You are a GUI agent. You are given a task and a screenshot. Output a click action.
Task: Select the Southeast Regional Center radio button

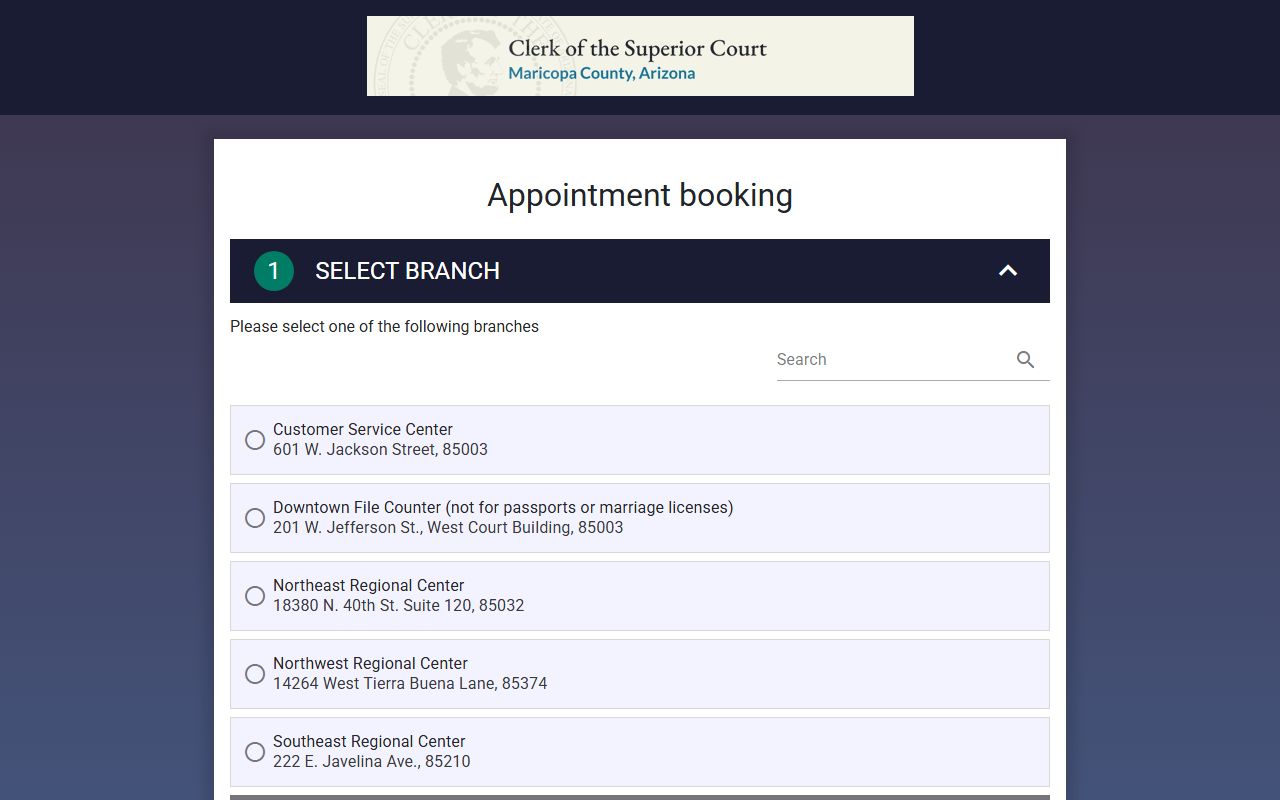[x=255, y=752]
